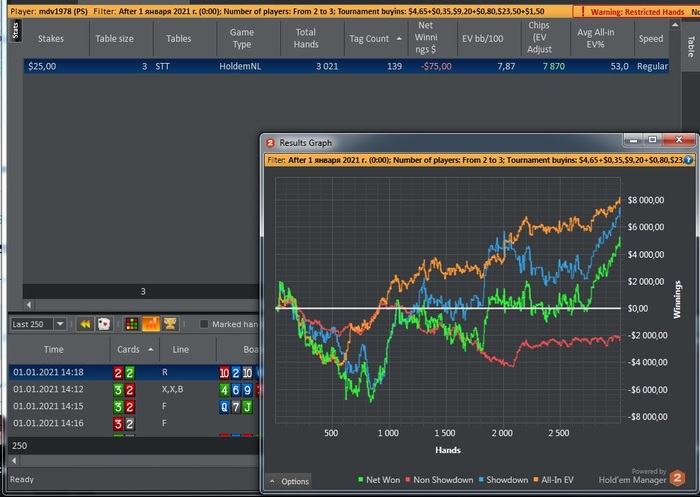Click the X,X,B line cell
This screenshot has height=497, width=700.
pos(172,389)
